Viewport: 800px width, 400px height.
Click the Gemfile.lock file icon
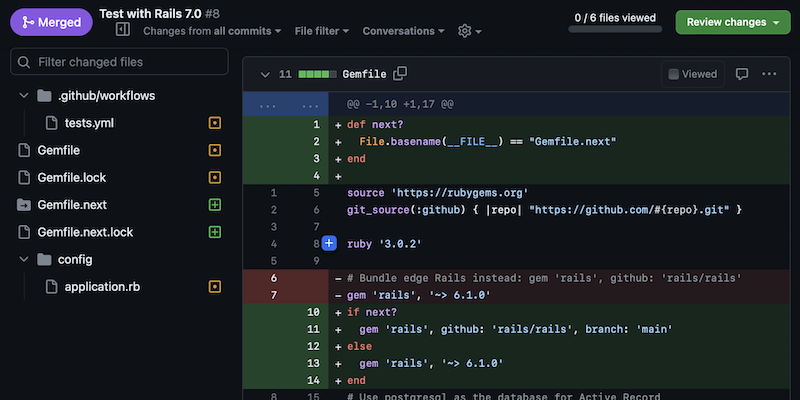point(24,178)
